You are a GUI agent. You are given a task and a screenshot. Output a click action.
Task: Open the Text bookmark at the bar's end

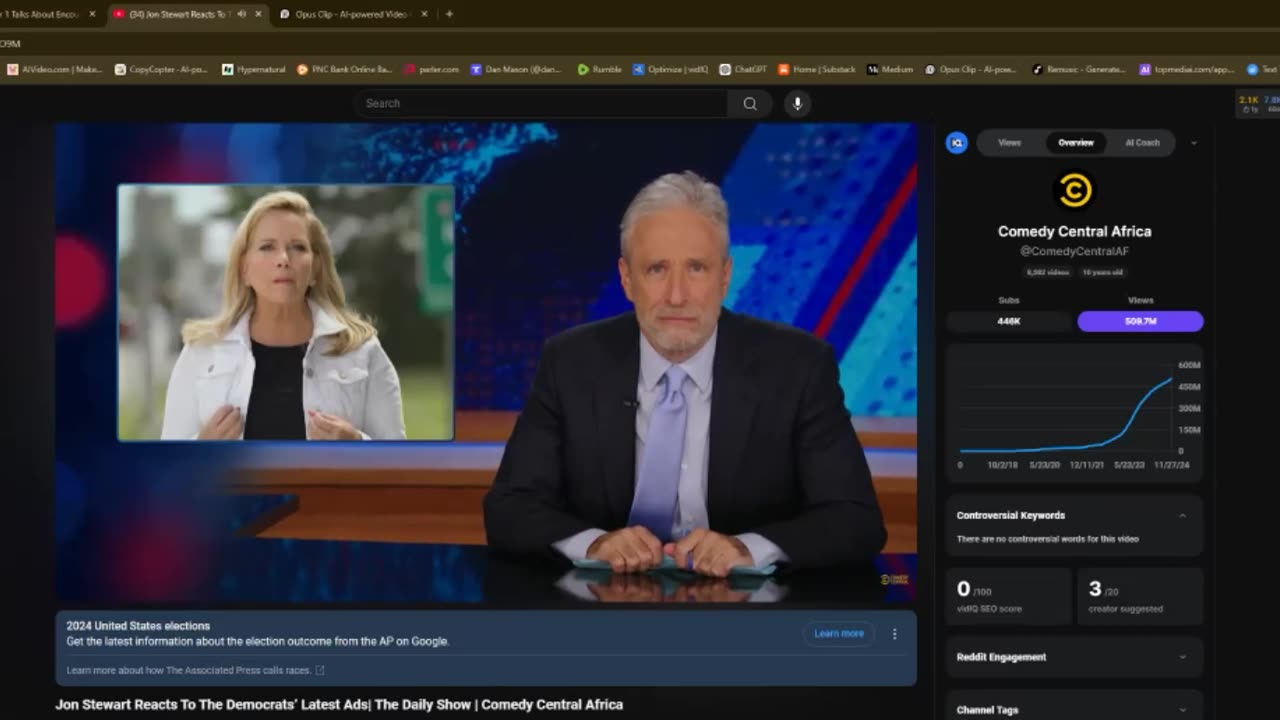coord(1262,70)
